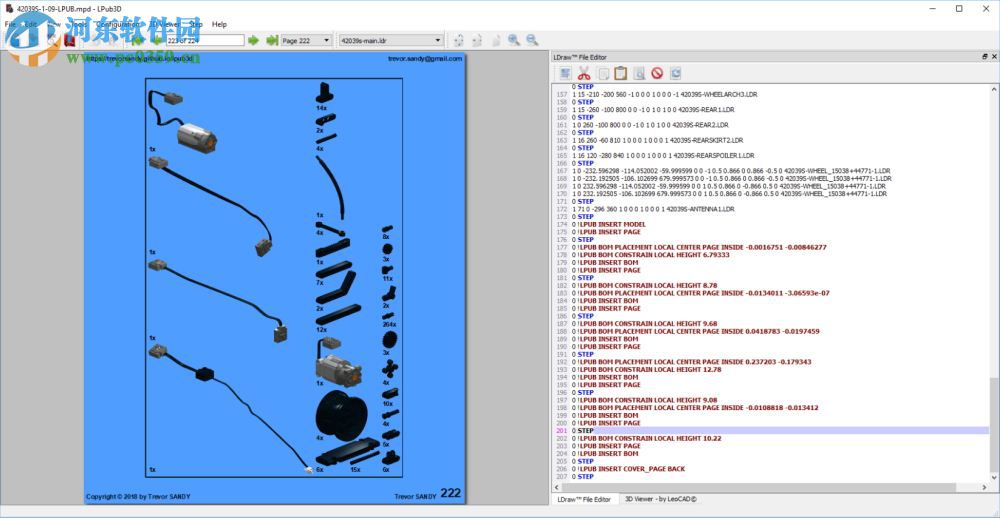Zoom out on the instruction page

tap(532, 40)
